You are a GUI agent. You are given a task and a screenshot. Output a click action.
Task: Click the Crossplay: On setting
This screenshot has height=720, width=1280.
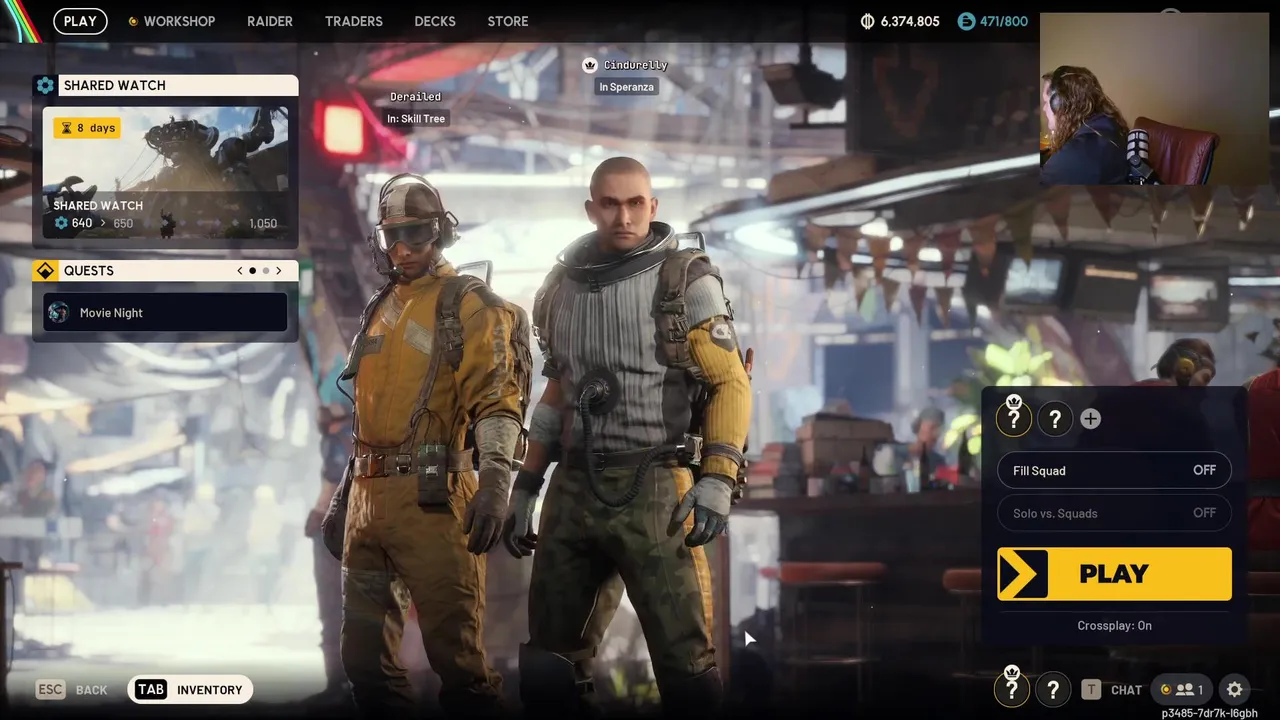coord(1114,626)
